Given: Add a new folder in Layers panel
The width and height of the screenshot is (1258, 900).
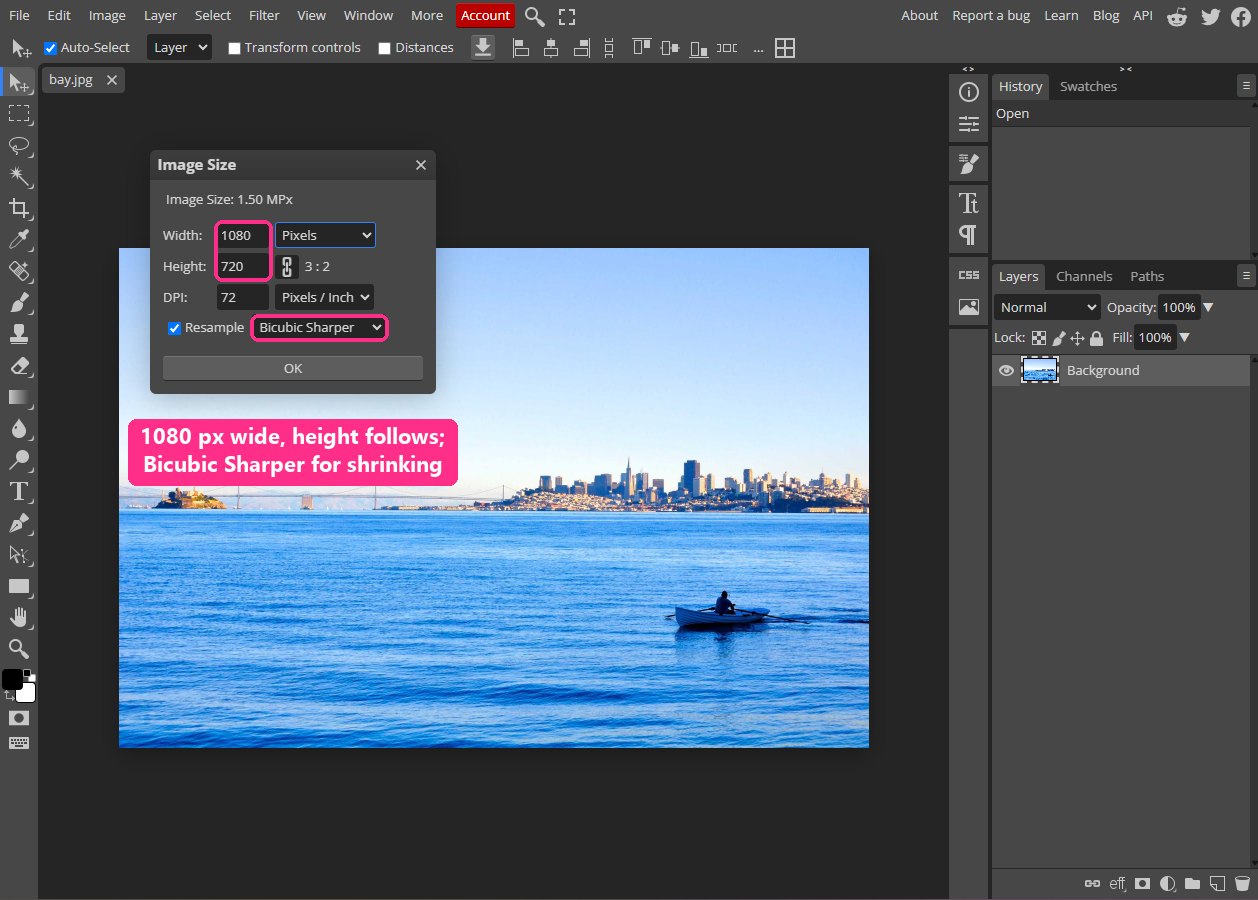Looking at the screenshot, I should 1192,883.
